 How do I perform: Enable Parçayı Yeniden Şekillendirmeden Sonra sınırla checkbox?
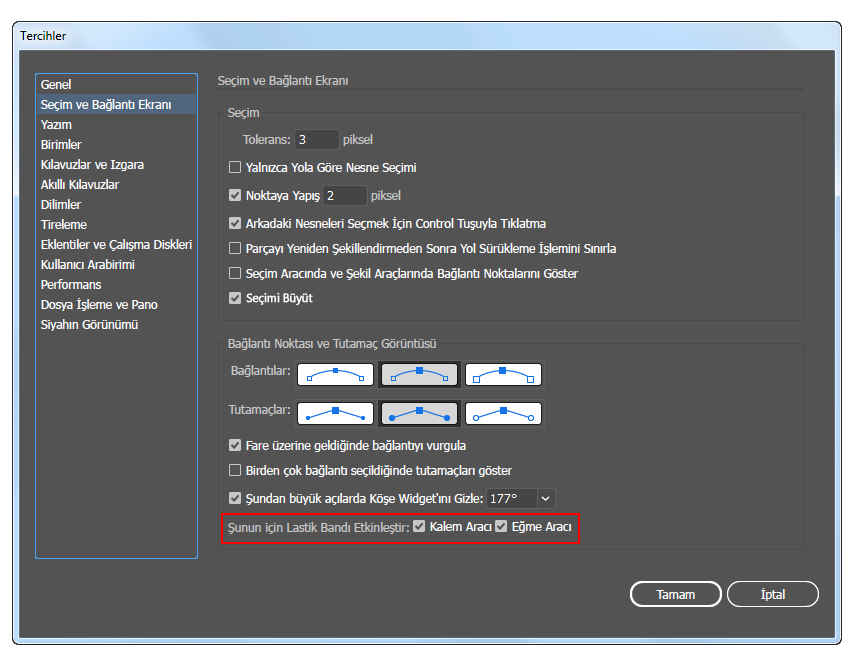235,248
